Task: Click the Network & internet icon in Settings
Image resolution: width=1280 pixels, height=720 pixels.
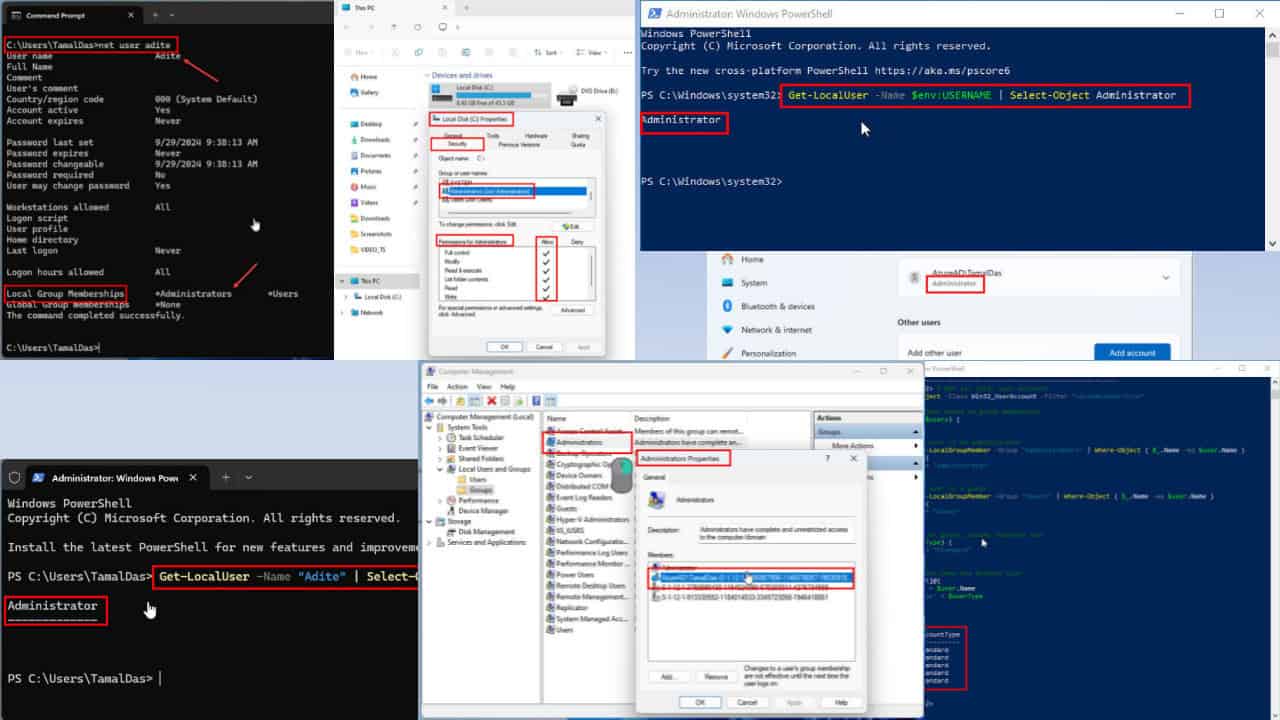Action: 727,330
